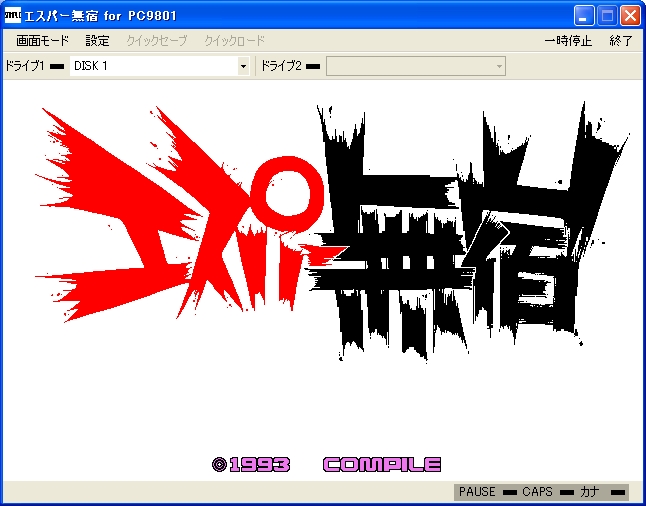This screenshot has height=506, width=646.
Task: Click 一時停止 to pause emulation
Action: (x=568, y=41)
